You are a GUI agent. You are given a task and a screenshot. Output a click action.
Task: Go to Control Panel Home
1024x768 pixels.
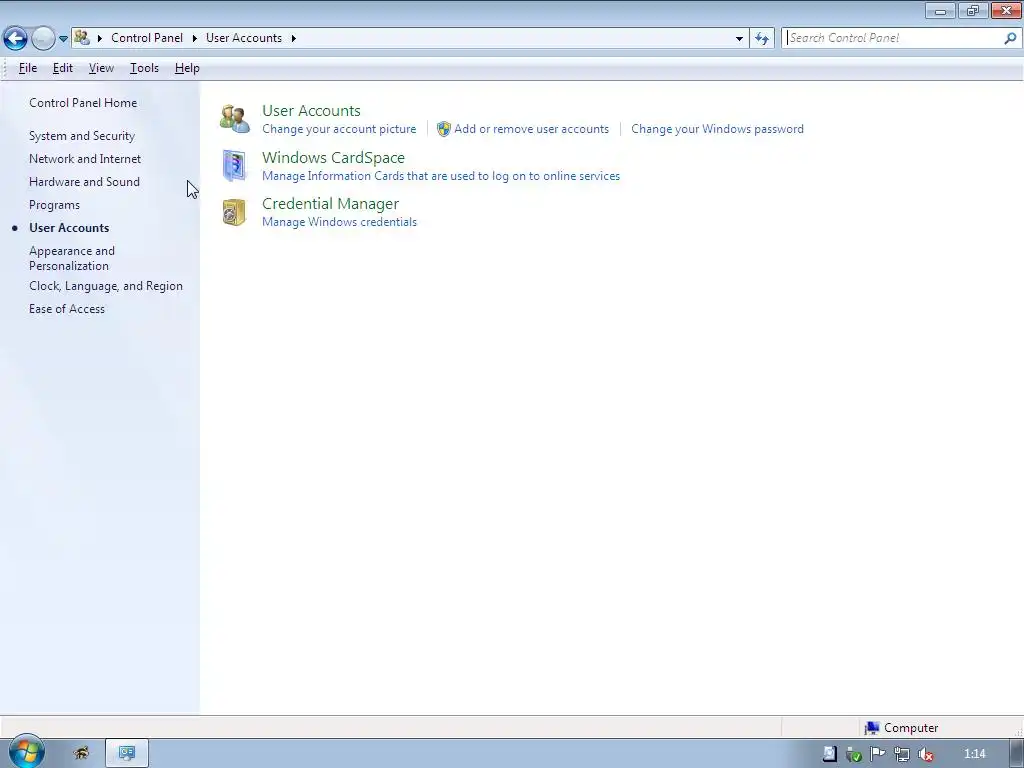(83, 103)
